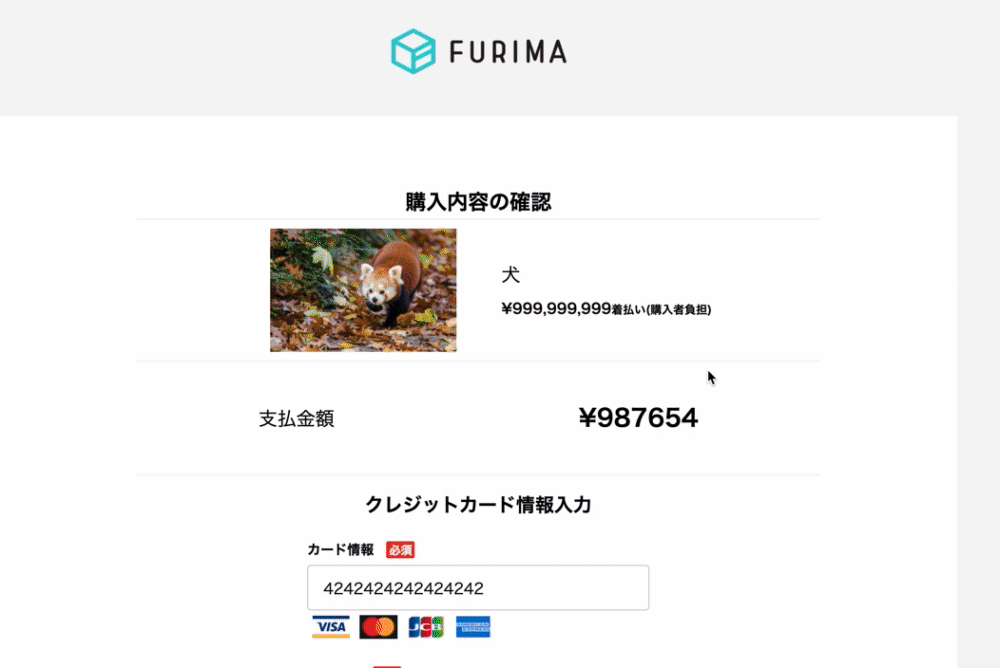This screenshot has height=668, width=1000.
Task: Select the JCB card icon
Action: click(x=426, y=627)
